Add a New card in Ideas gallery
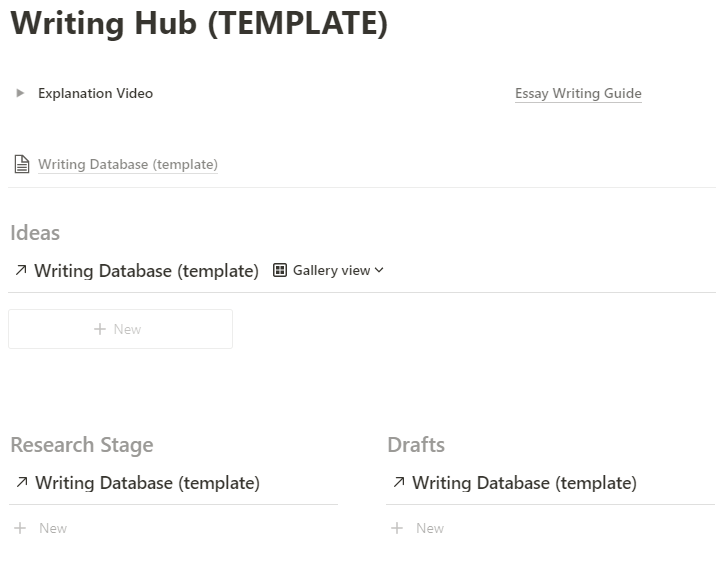This screenshot has width=723, height=569. coord(120,329)
